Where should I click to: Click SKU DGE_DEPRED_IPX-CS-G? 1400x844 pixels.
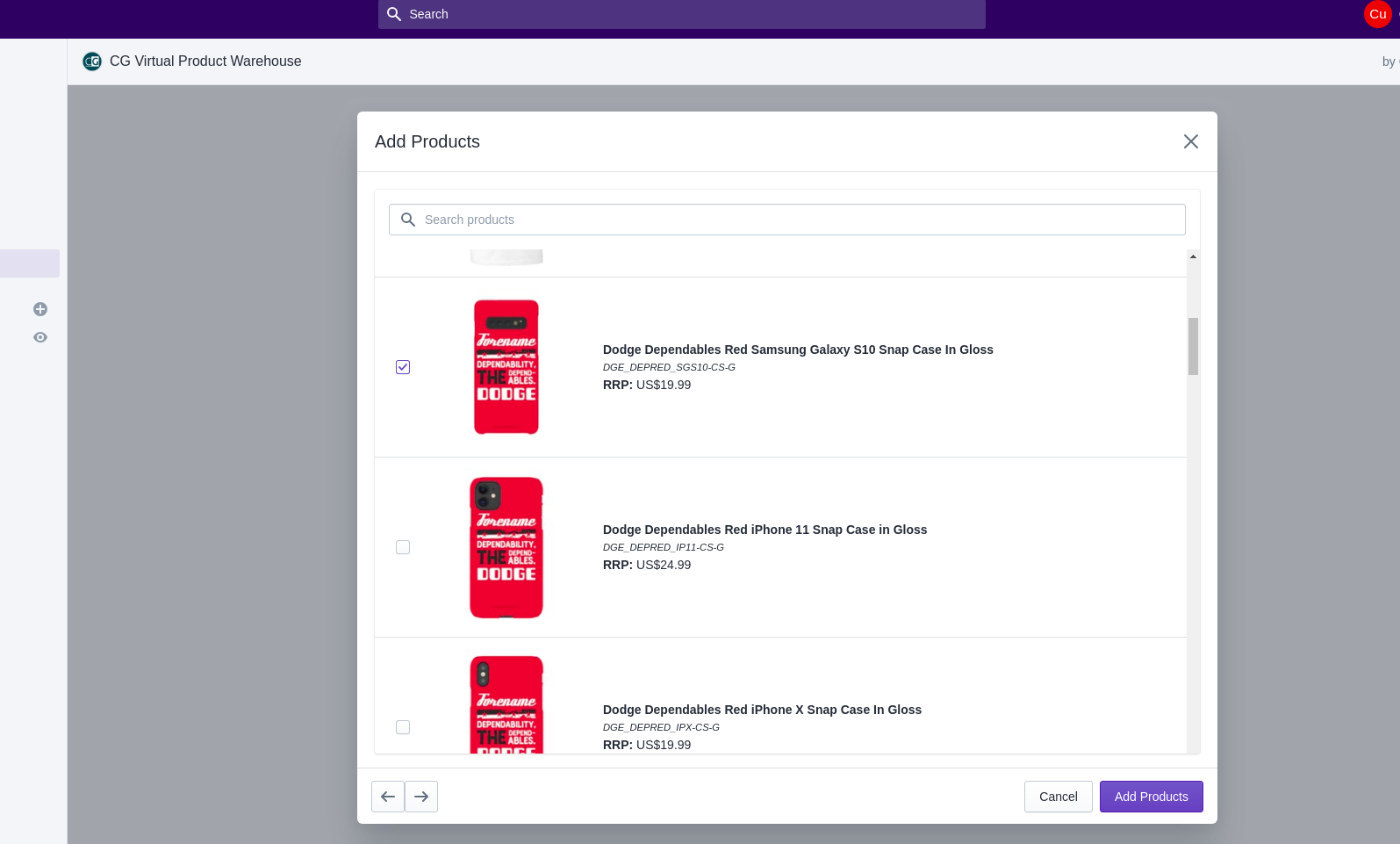(661, 727)
